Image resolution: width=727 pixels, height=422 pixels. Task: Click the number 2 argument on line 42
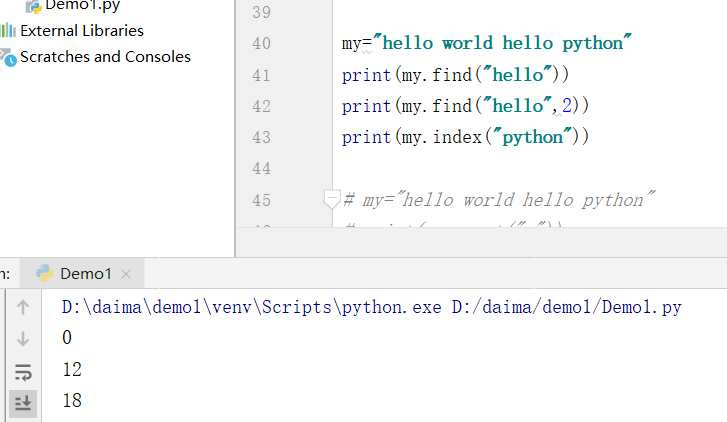click(x=567, y=106)
